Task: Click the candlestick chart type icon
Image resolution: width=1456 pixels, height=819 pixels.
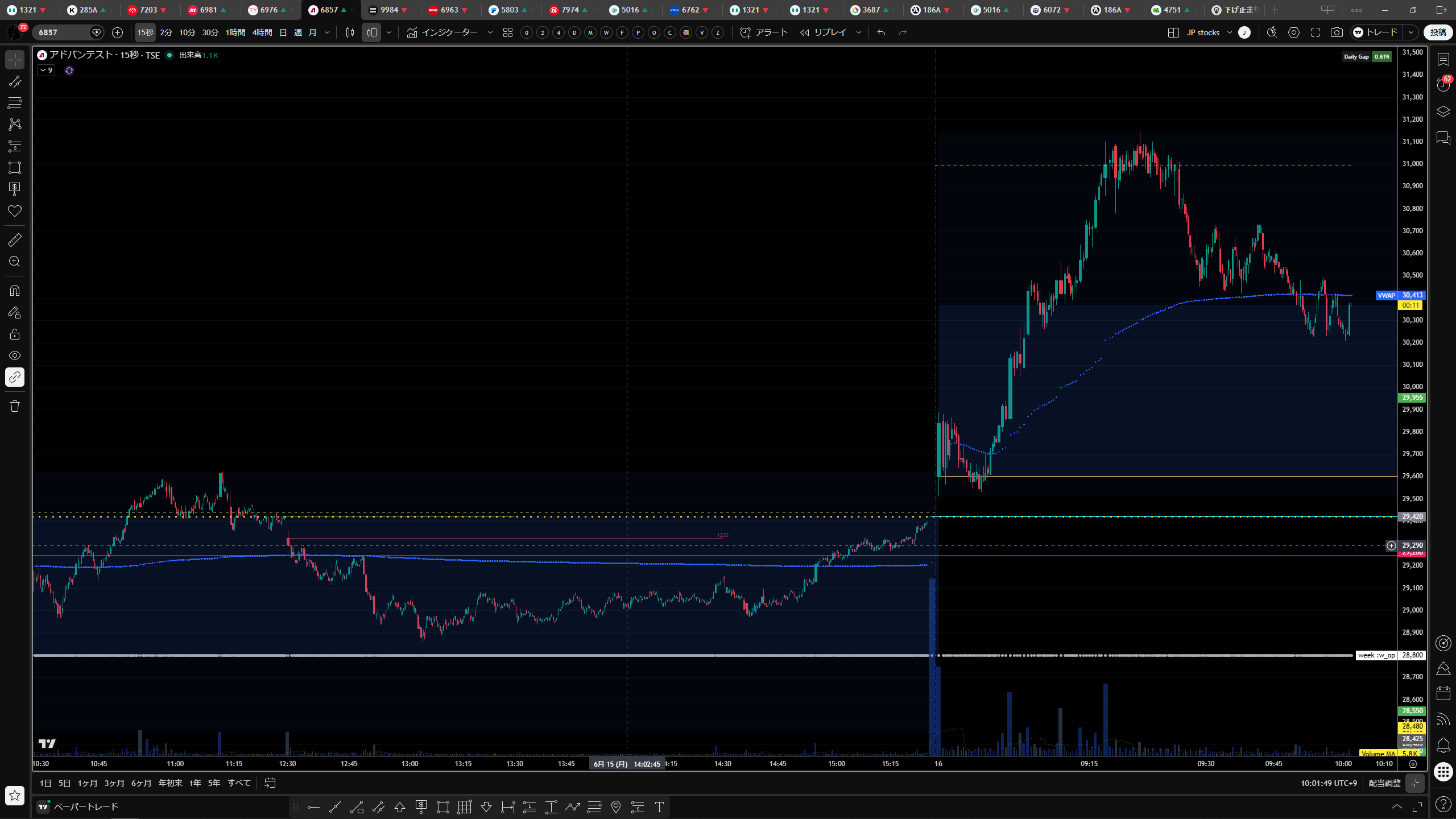Action: point(350,32)
